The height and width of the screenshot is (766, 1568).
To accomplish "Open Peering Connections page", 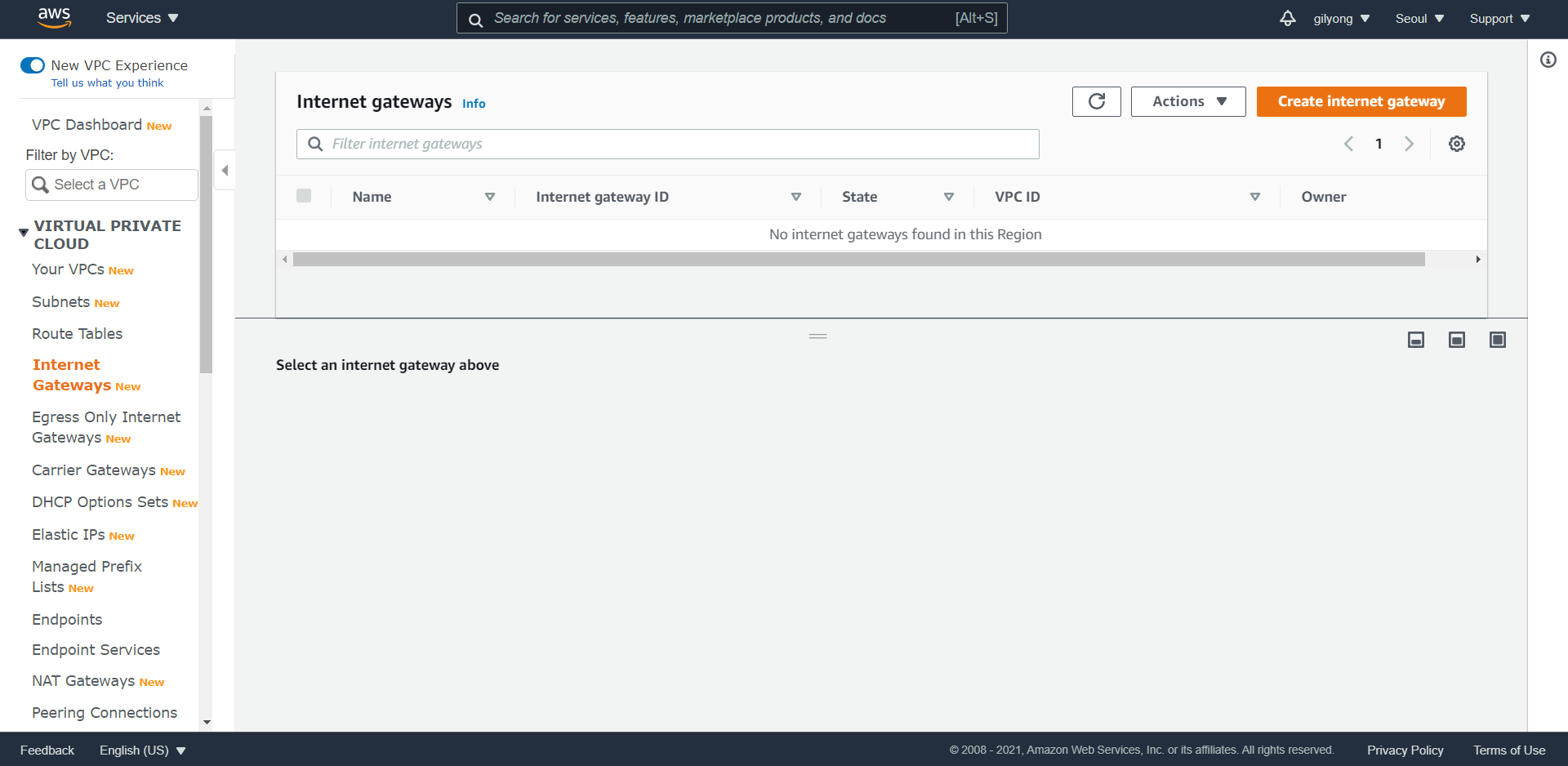I will pos(105,713).
